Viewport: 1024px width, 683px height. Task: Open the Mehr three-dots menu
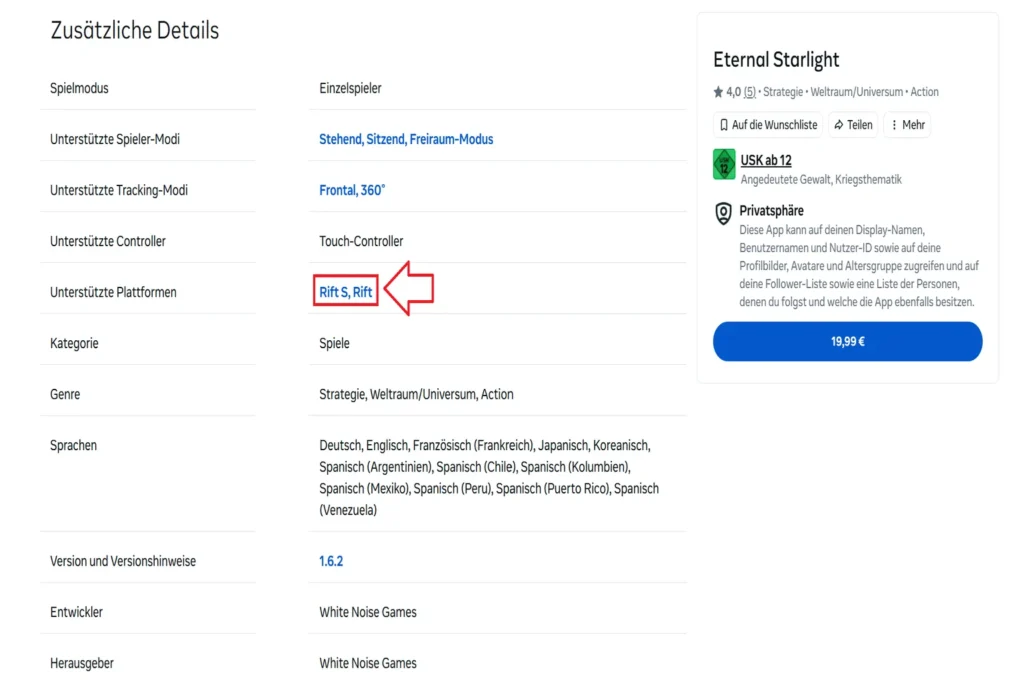tap(907, 125)
